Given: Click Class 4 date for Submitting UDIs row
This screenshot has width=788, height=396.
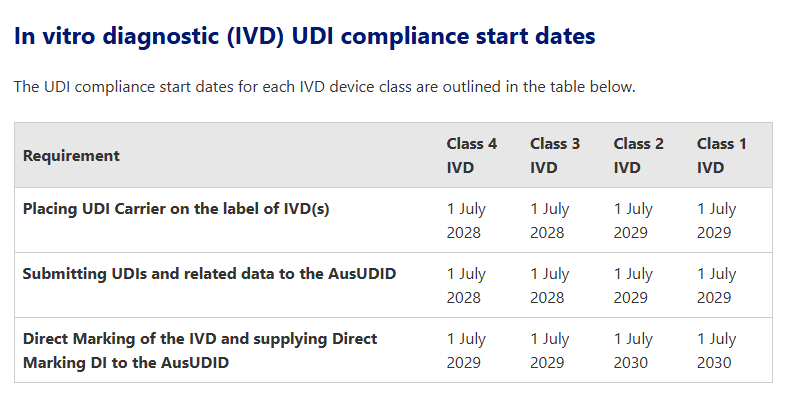Looking at the screenshot, I should (466, 285).
